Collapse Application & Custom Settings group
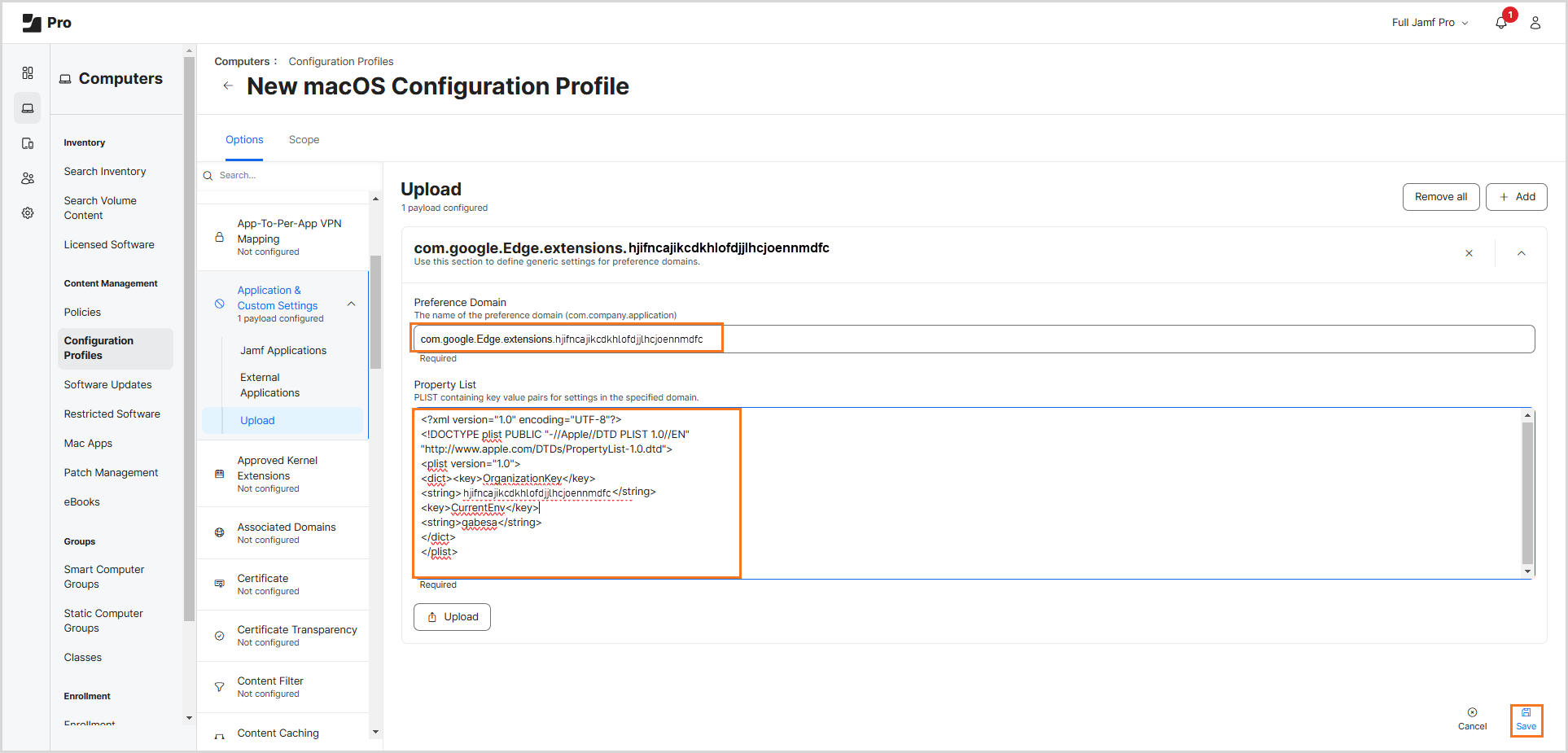Screen dimensions: 1568x753 pos(352,304)
